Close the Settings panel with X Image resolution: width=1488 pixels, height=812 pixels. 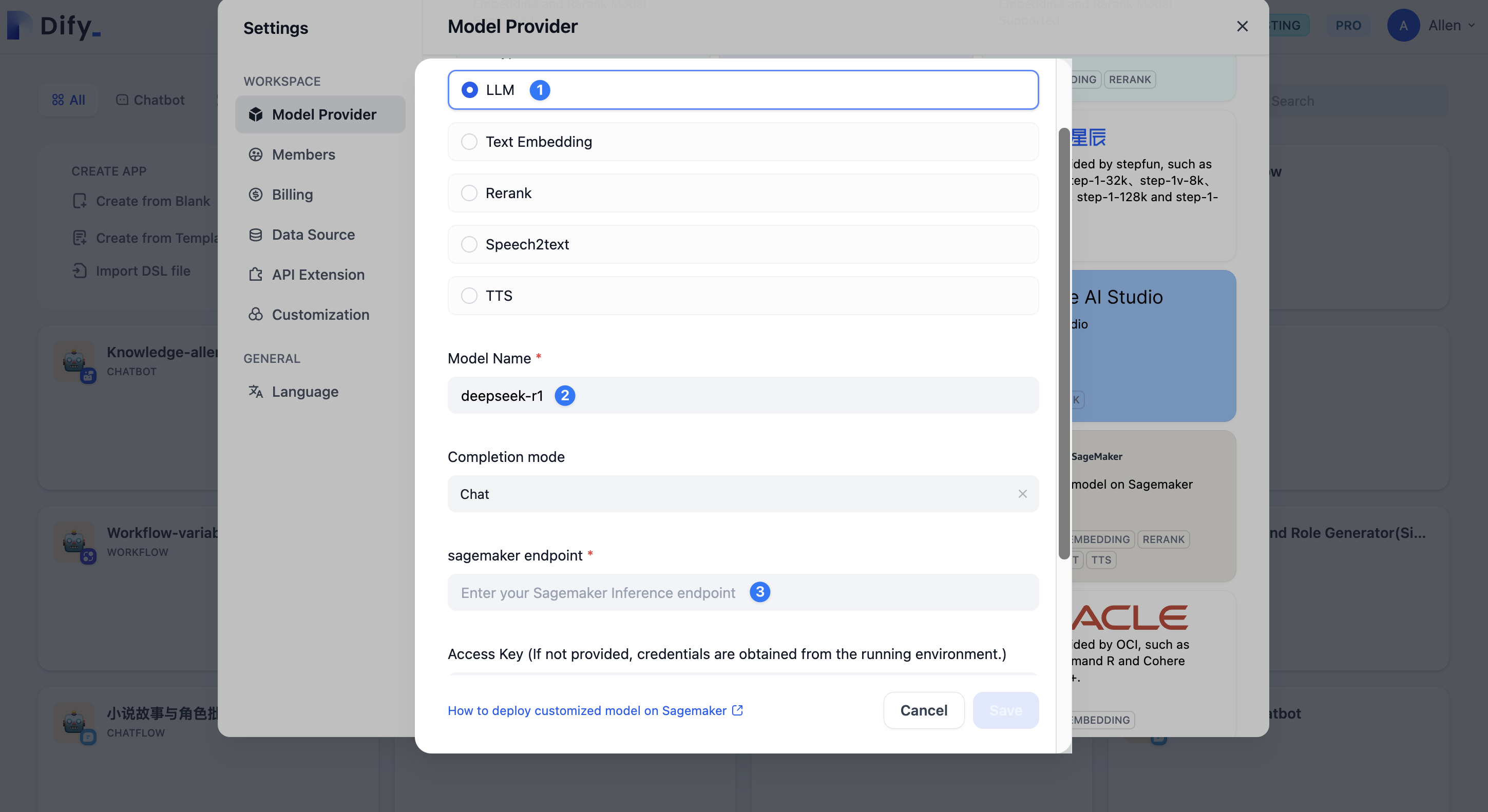point(1243,27)
